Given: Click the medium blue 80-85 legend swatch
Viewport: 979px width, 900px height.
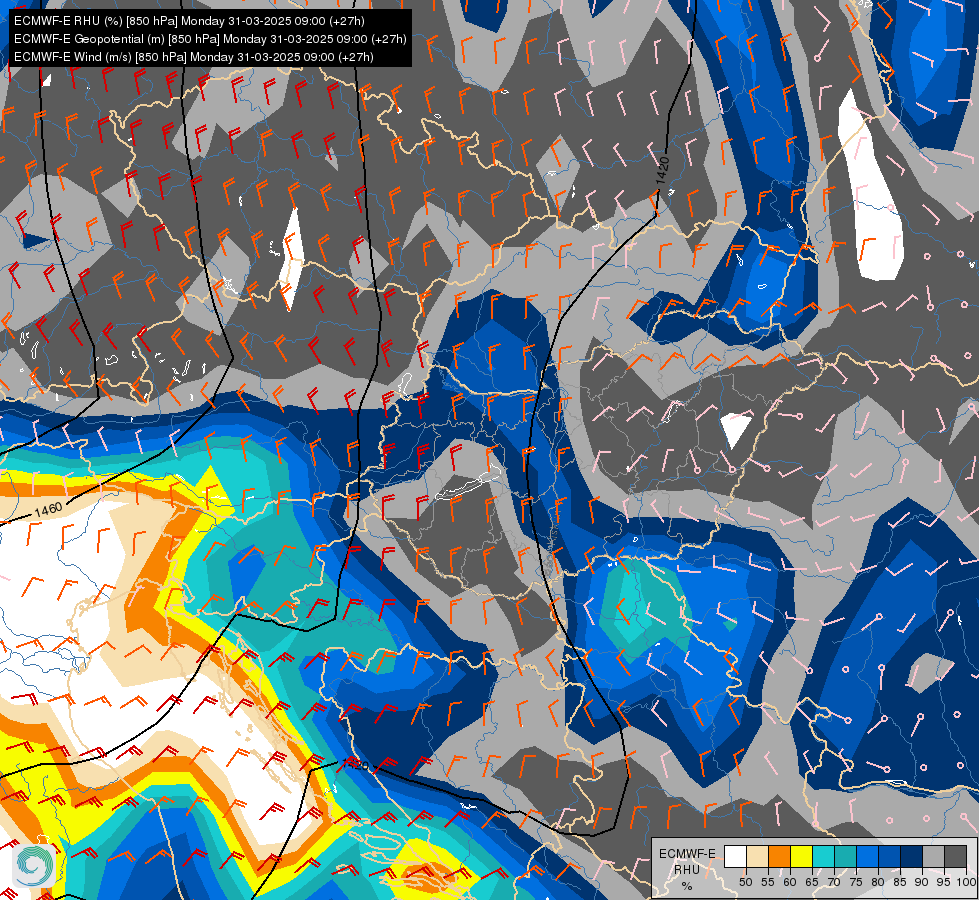Looking at the screenshot, I should pos(890,856).
